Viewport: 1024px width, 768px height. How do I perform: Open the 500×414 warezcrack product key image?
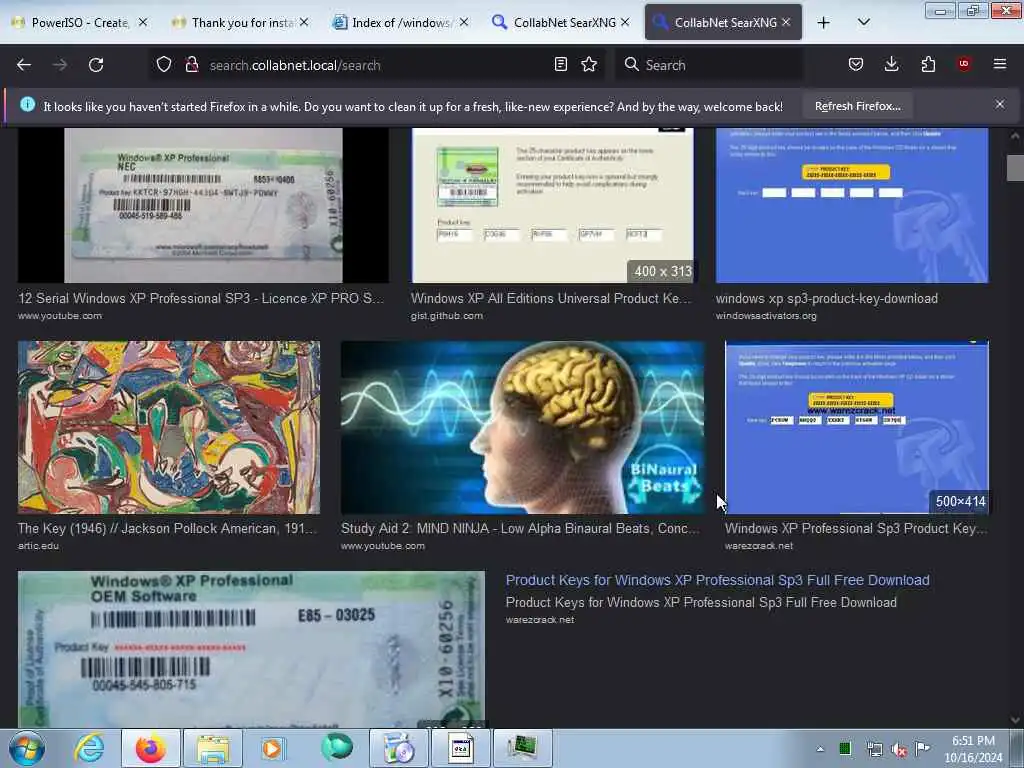[856, 427]
